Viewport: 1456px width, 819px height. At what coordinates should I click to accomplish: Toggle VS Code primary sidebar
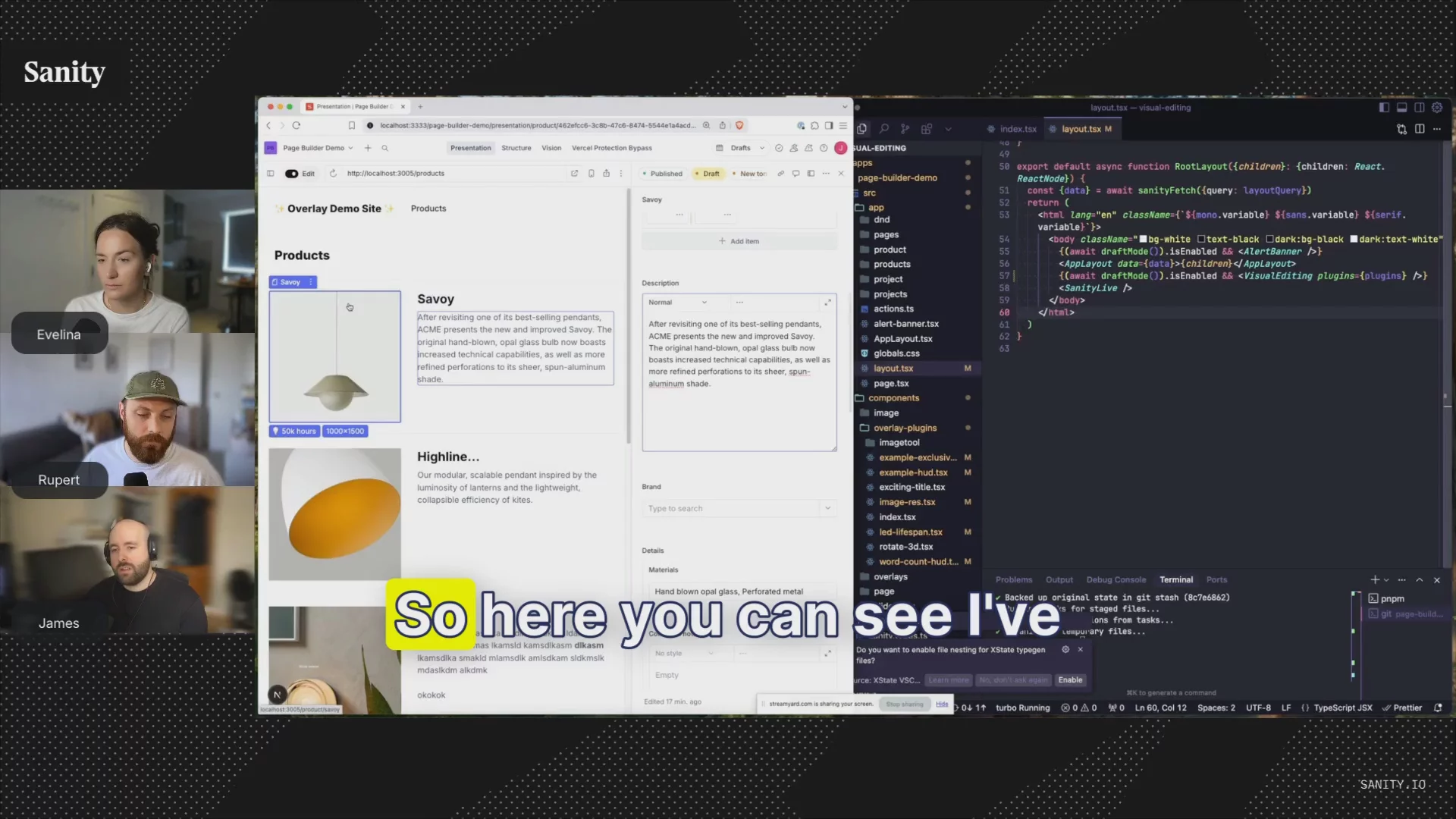point(1384,108)
